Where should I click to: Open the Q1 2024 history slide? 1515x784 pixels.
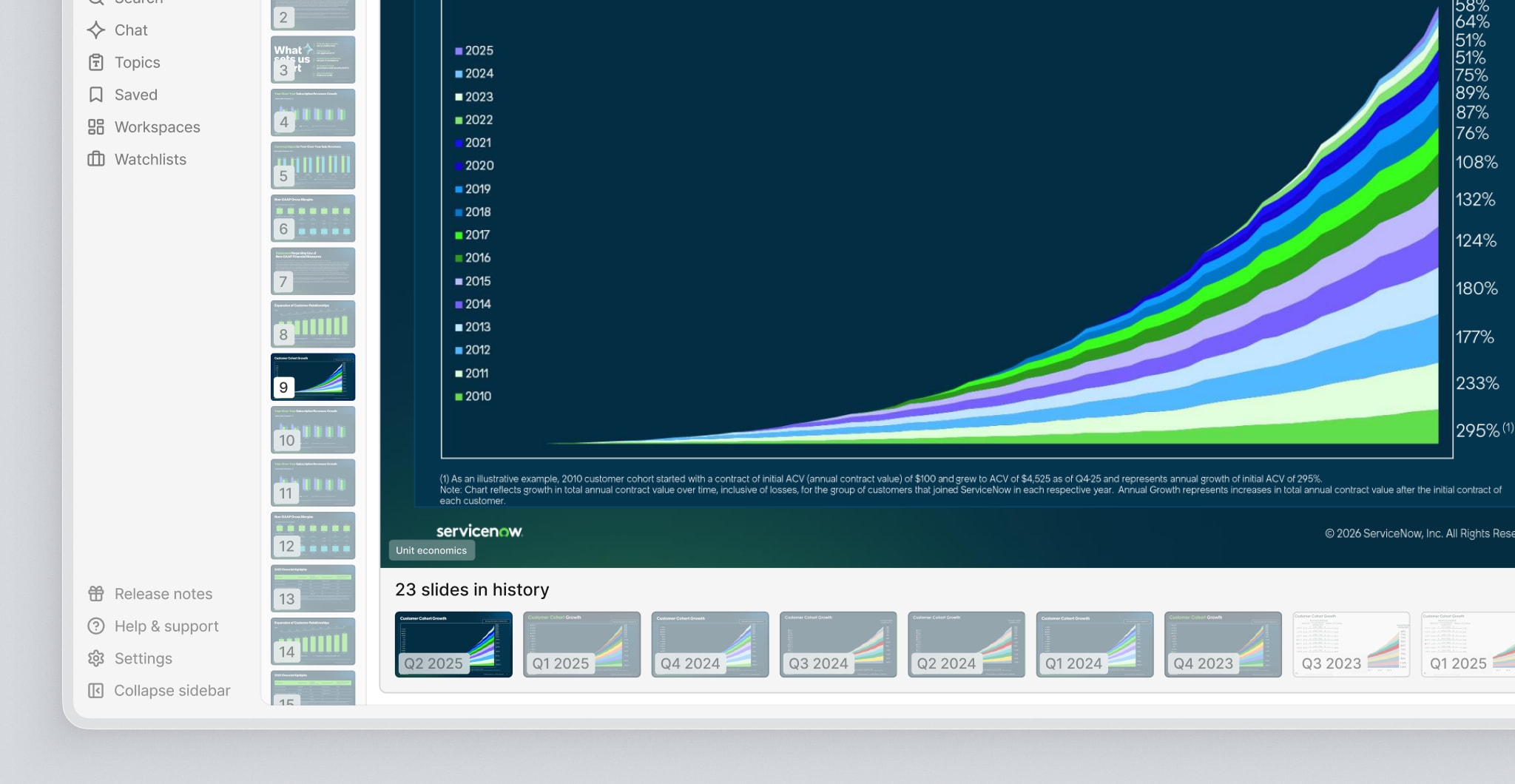coord(1095,644)
